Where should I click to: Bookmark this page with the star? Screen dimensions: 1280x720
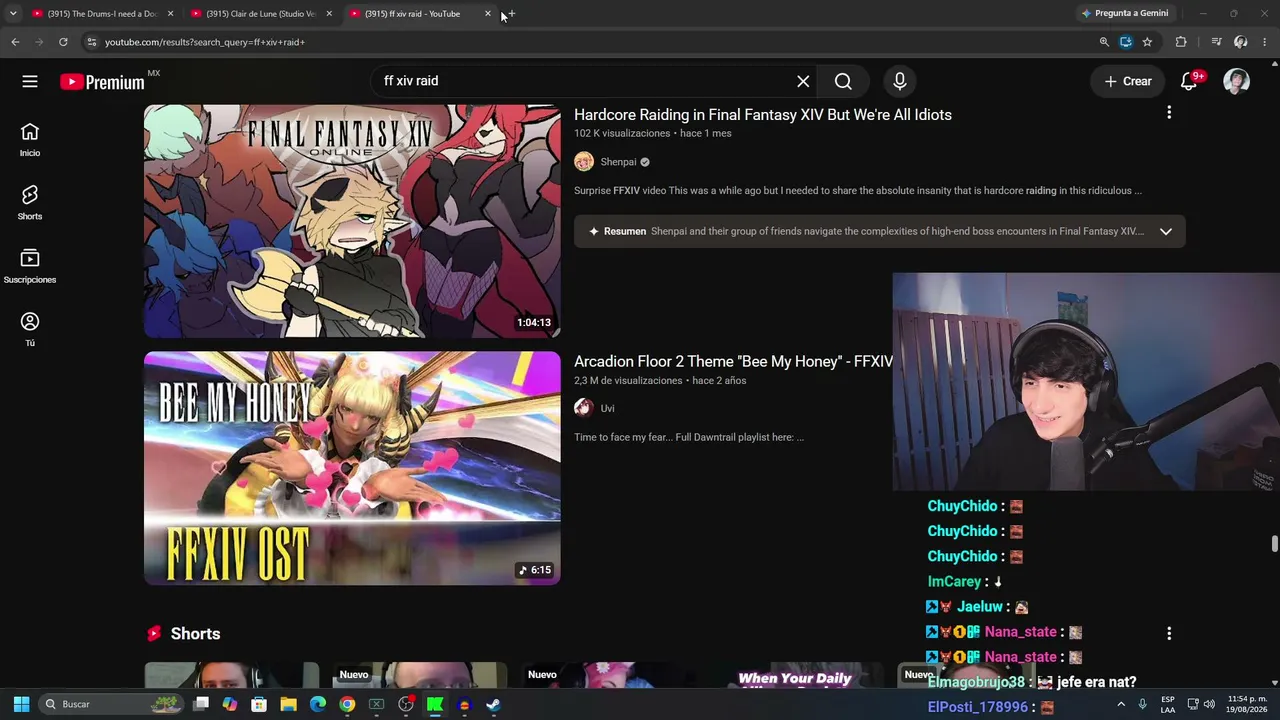[x=1147, y=42]
